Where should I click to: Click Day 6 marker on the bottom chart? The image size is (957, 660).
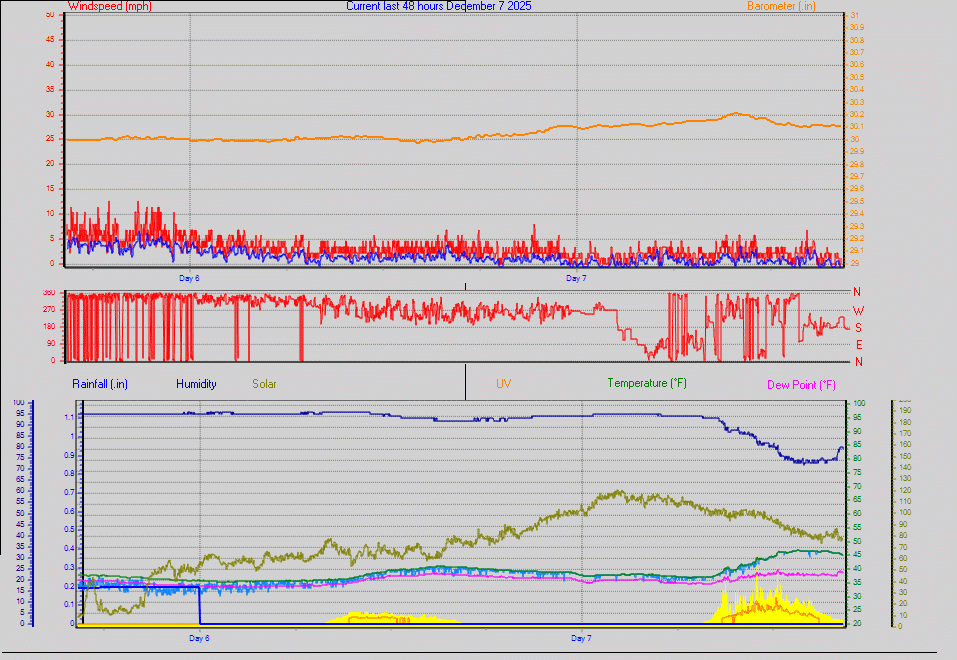pyautogui.click(x=199, y=637)
